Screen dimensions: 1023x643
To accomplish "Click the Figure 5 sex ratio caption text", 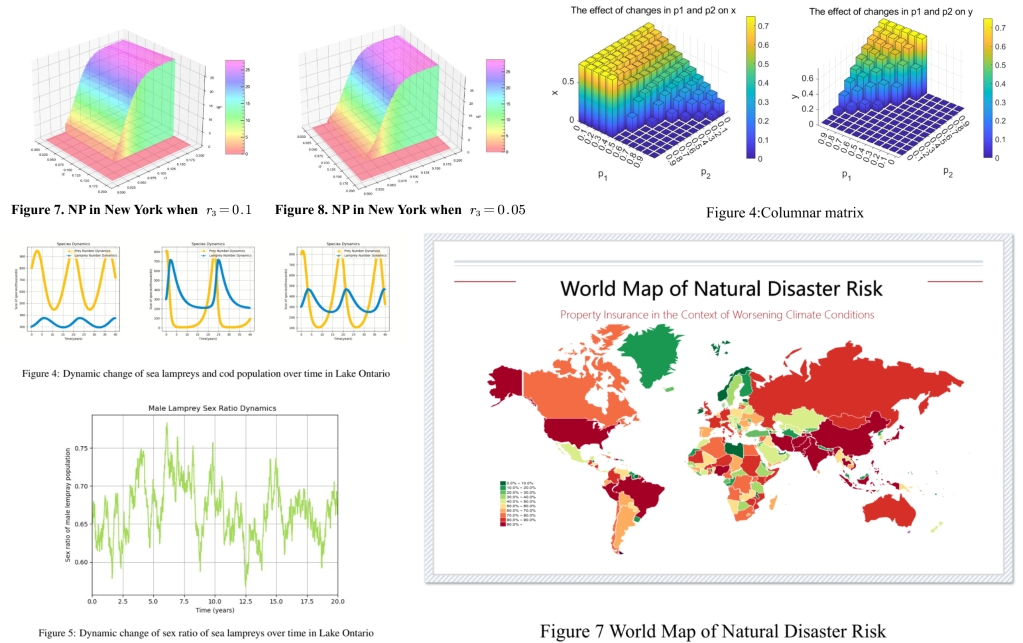I will coord(206,633).
